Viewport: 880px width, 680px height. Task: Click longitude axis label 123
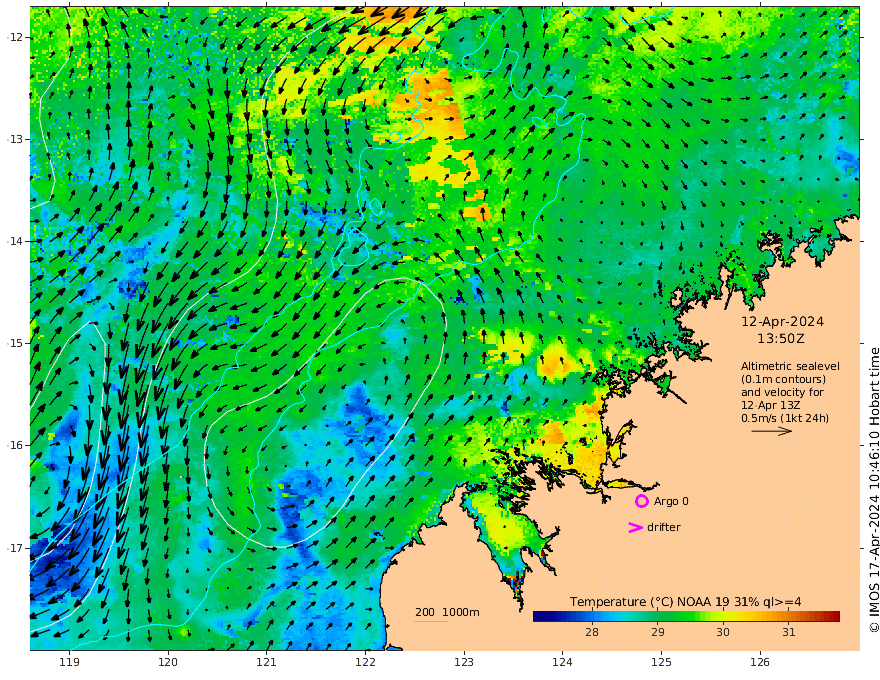click(464, 662)
